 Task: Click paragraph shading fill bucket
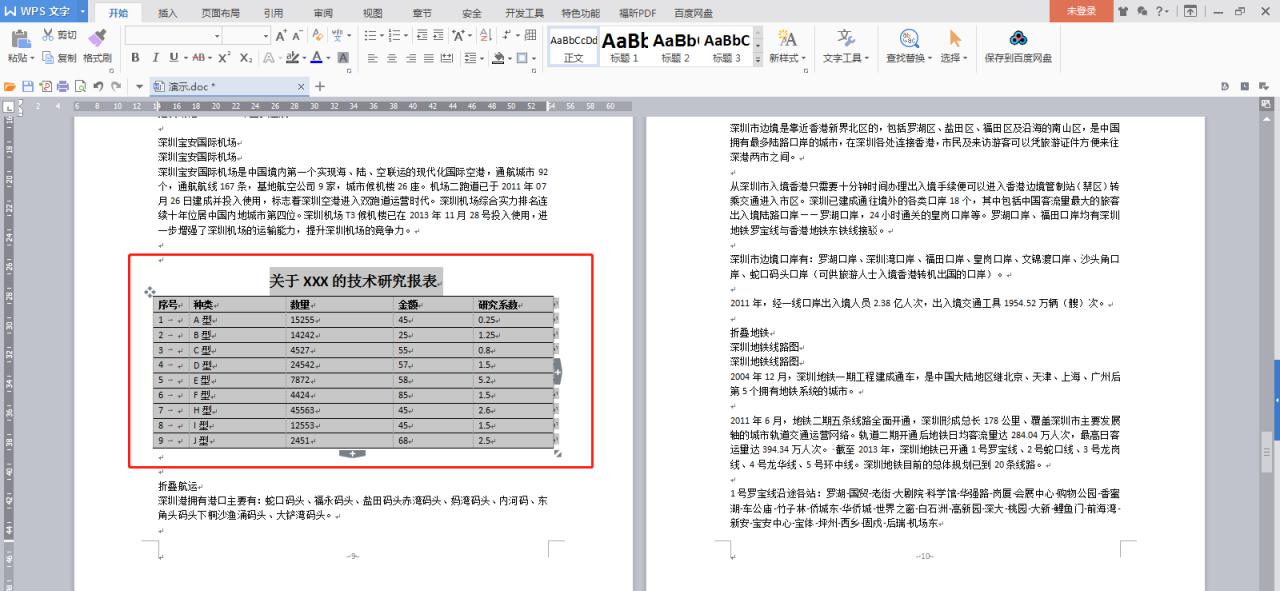[497, 58]
